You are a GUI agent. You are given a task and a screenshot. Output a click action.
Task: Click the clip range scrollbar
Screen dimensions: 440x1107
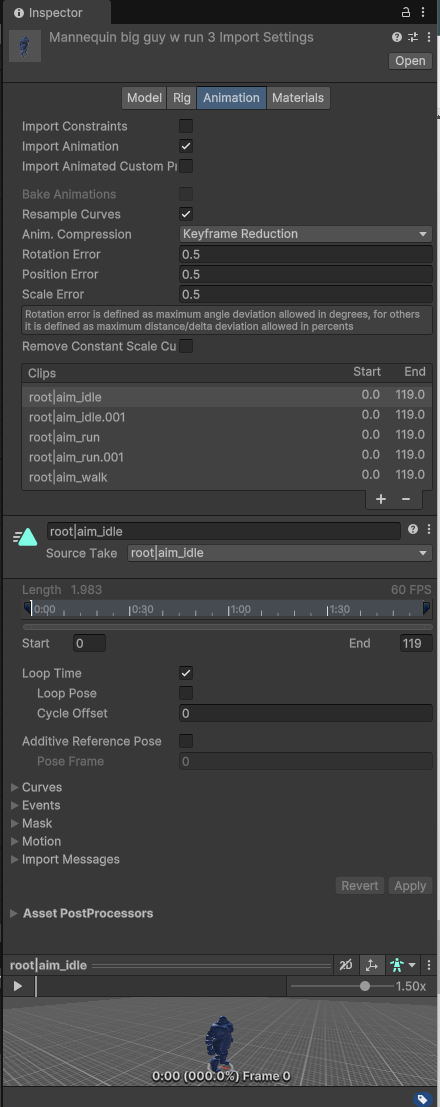[x=227, y=627]
